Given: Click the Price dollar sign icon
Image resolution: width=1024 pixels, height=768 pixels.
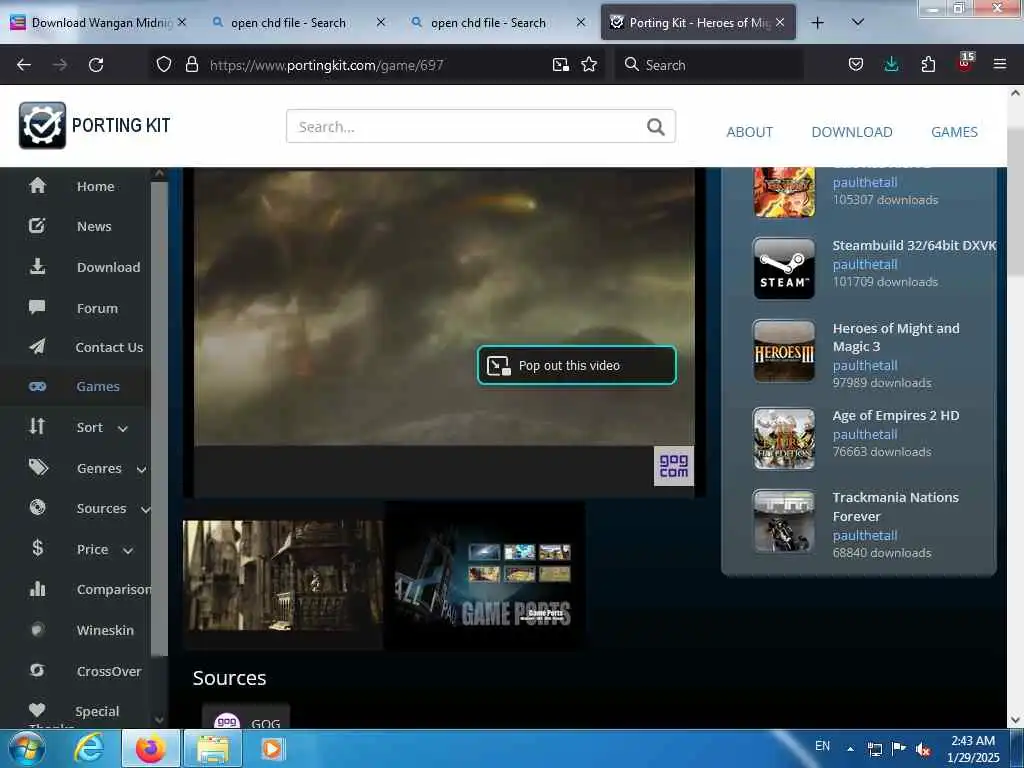Looking at the screenshot, I should coord(38,548).
